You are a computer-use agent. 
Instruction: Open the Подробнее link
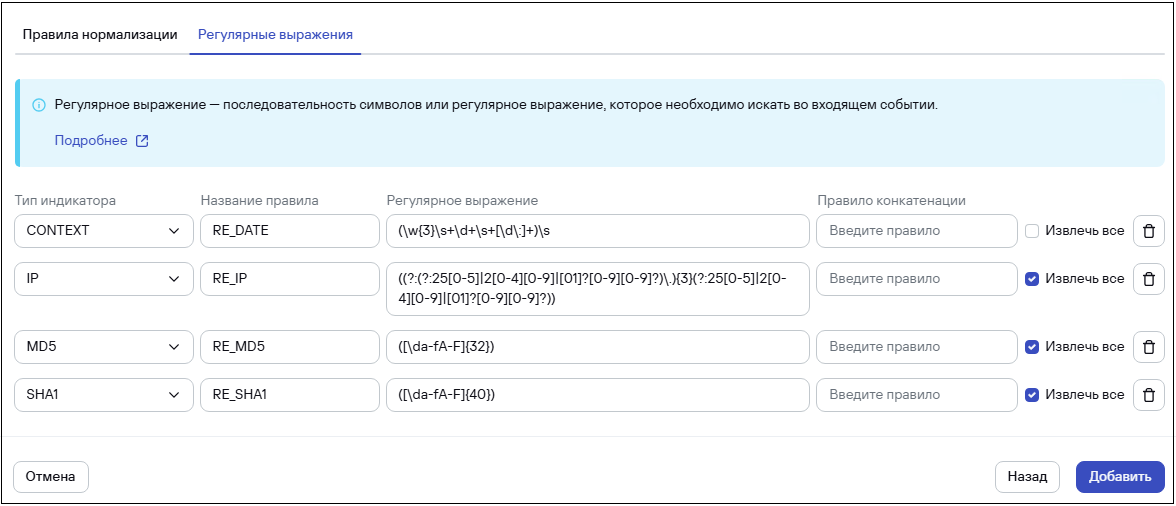pyautogui.click(x=91, y=141)
